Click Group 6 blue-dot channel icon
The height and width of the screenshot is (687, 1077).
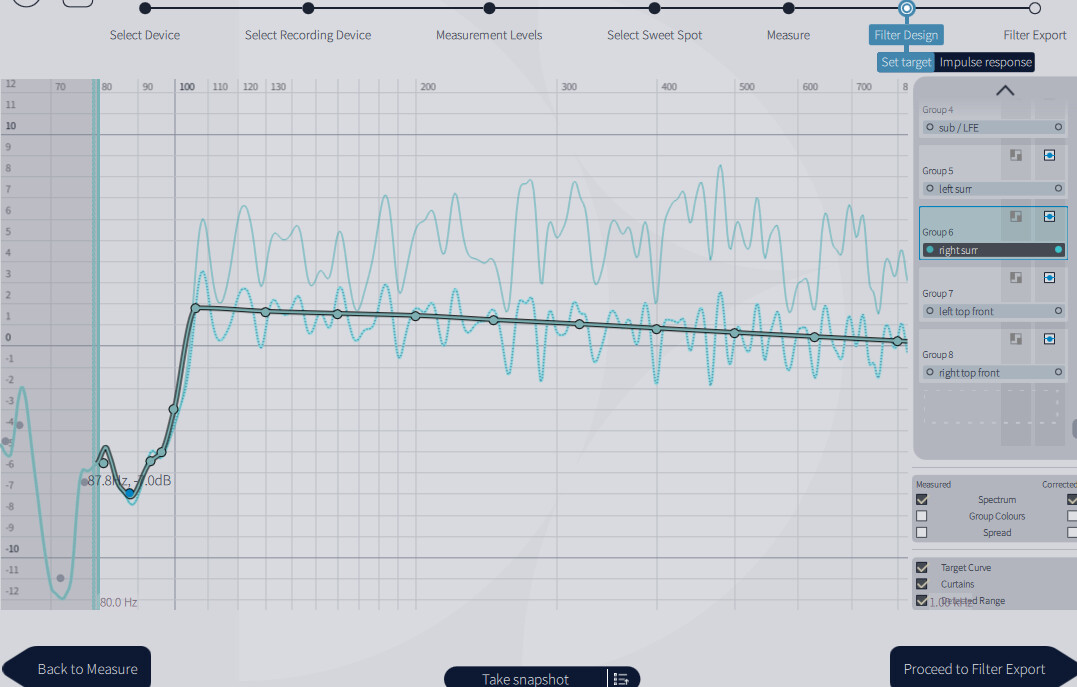(1049, 216)
